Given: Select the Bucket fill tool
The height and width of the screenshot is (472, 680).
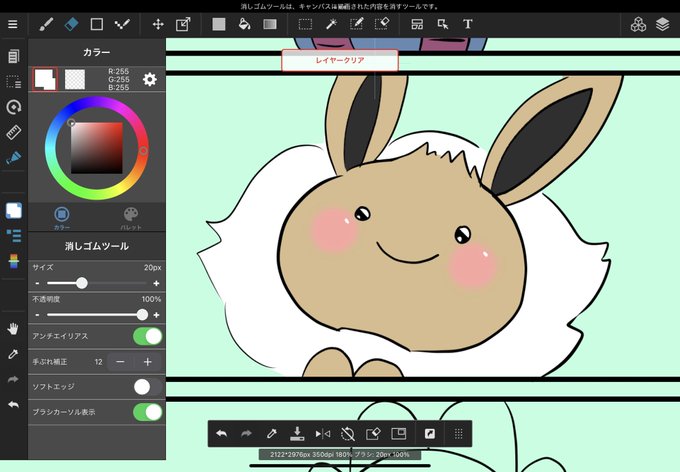Looking at the screenshot, I should coord(244,24).
